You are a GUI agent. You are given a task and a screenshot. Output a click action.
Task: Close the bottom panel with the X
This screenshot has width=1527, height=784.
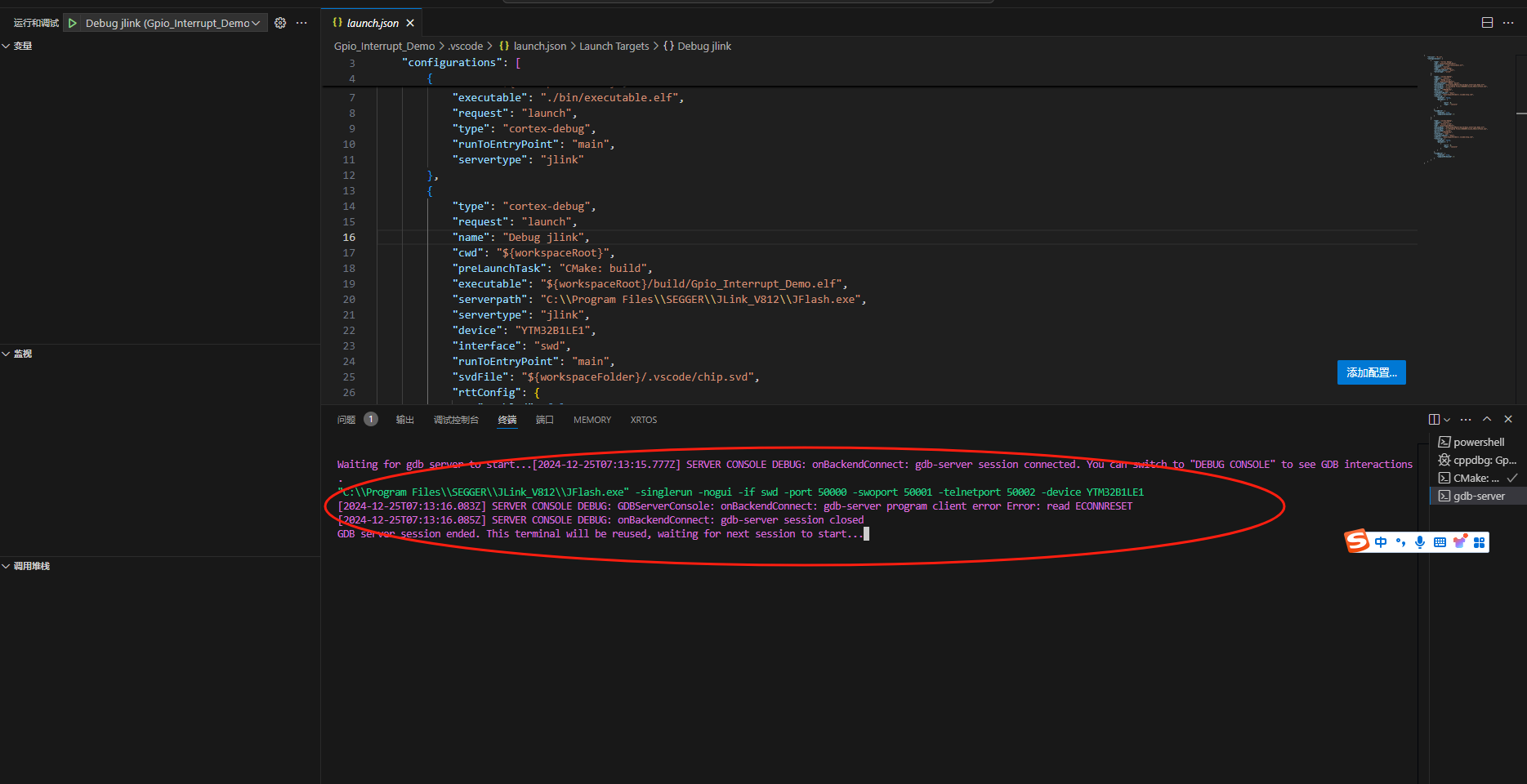coord(1508,419)
